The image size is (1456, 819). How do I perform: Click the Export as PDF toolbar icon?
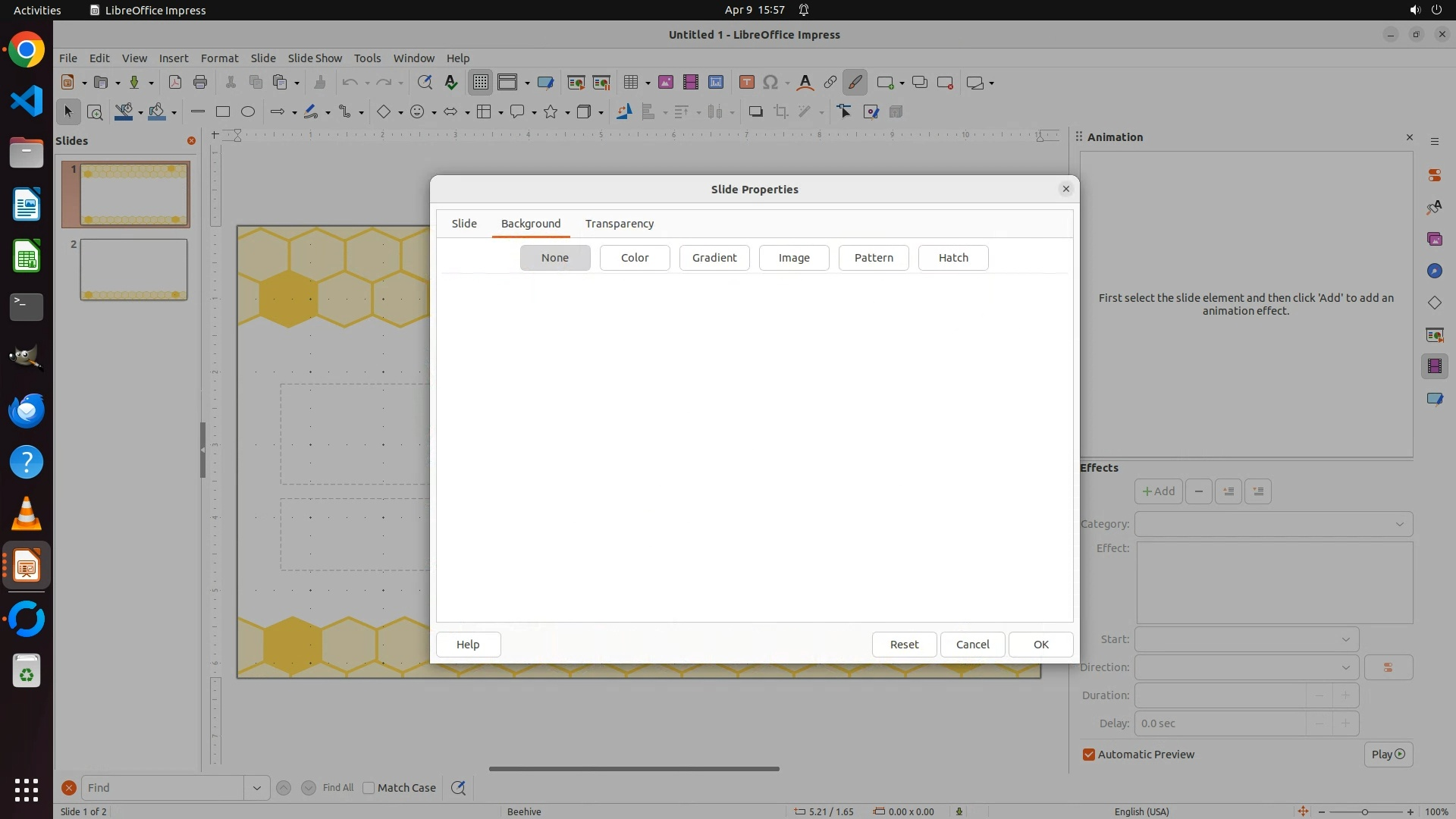coord(175,83)
